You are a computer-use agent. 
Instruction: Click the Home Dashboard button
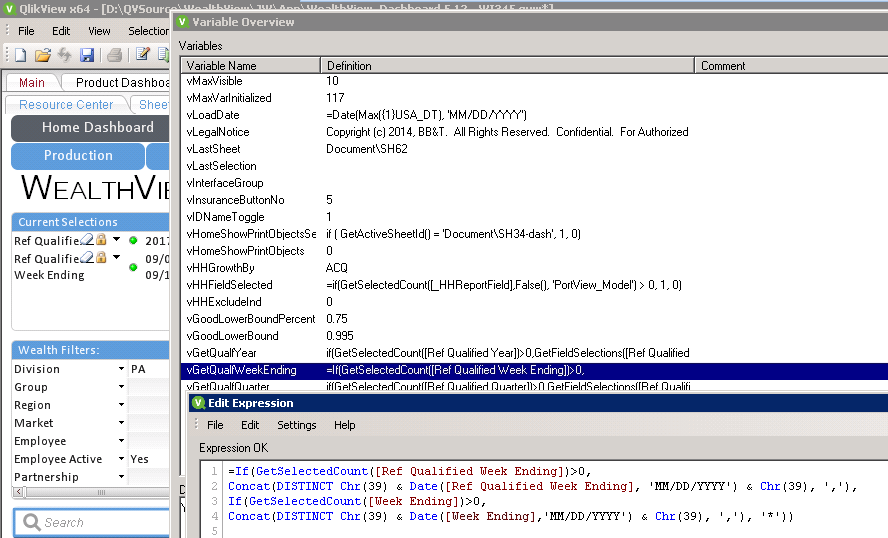click(x=97, y=128)
